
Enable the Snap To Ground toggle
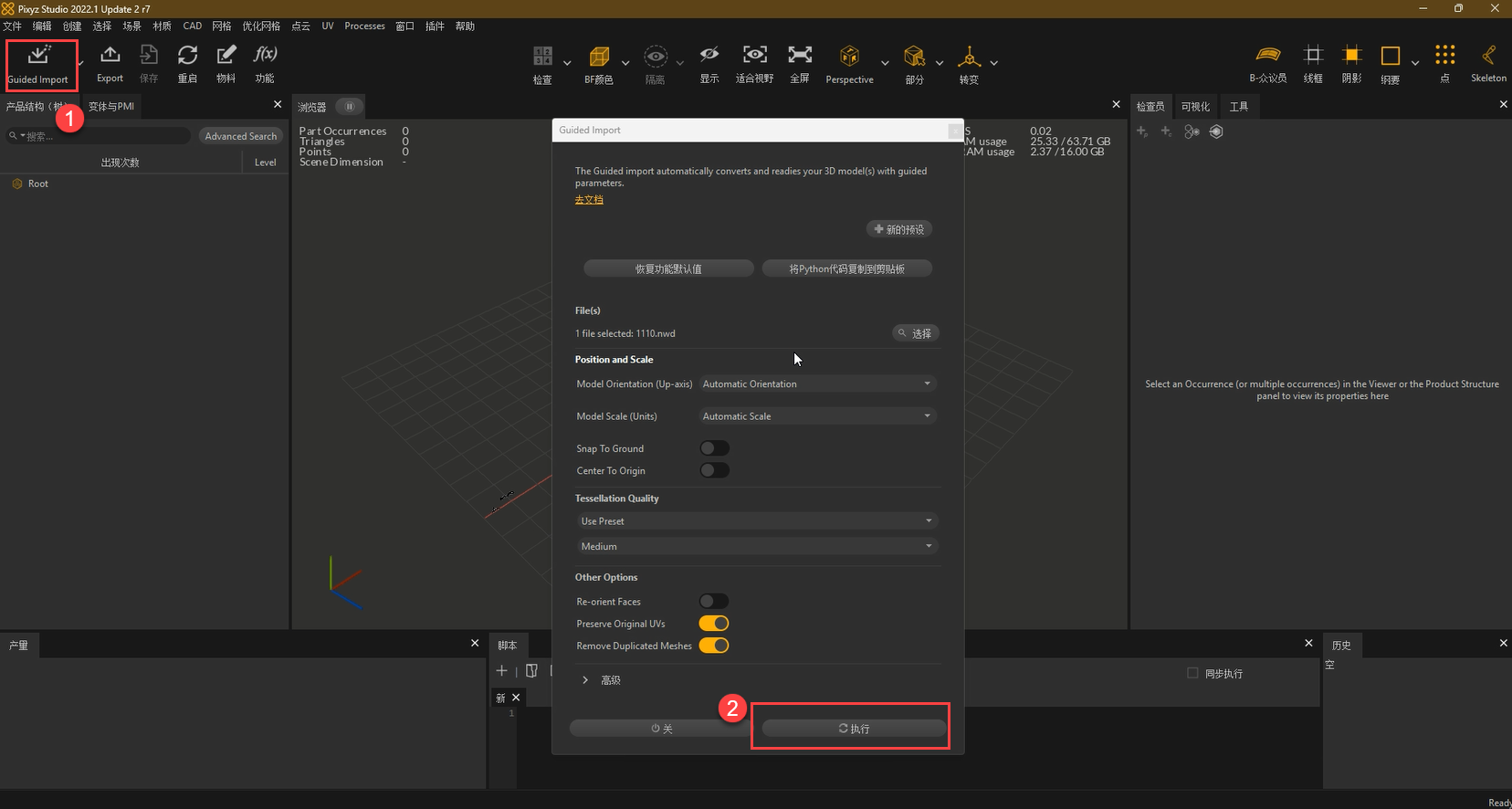[x=714, y=448]
